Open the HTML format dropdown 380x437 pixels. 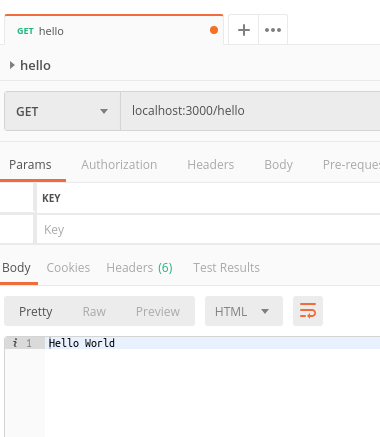(244, 311)
